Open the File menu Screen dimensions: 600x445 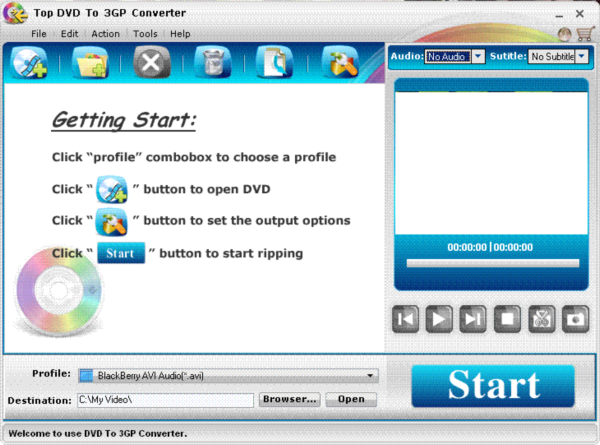tap(39, 34)
